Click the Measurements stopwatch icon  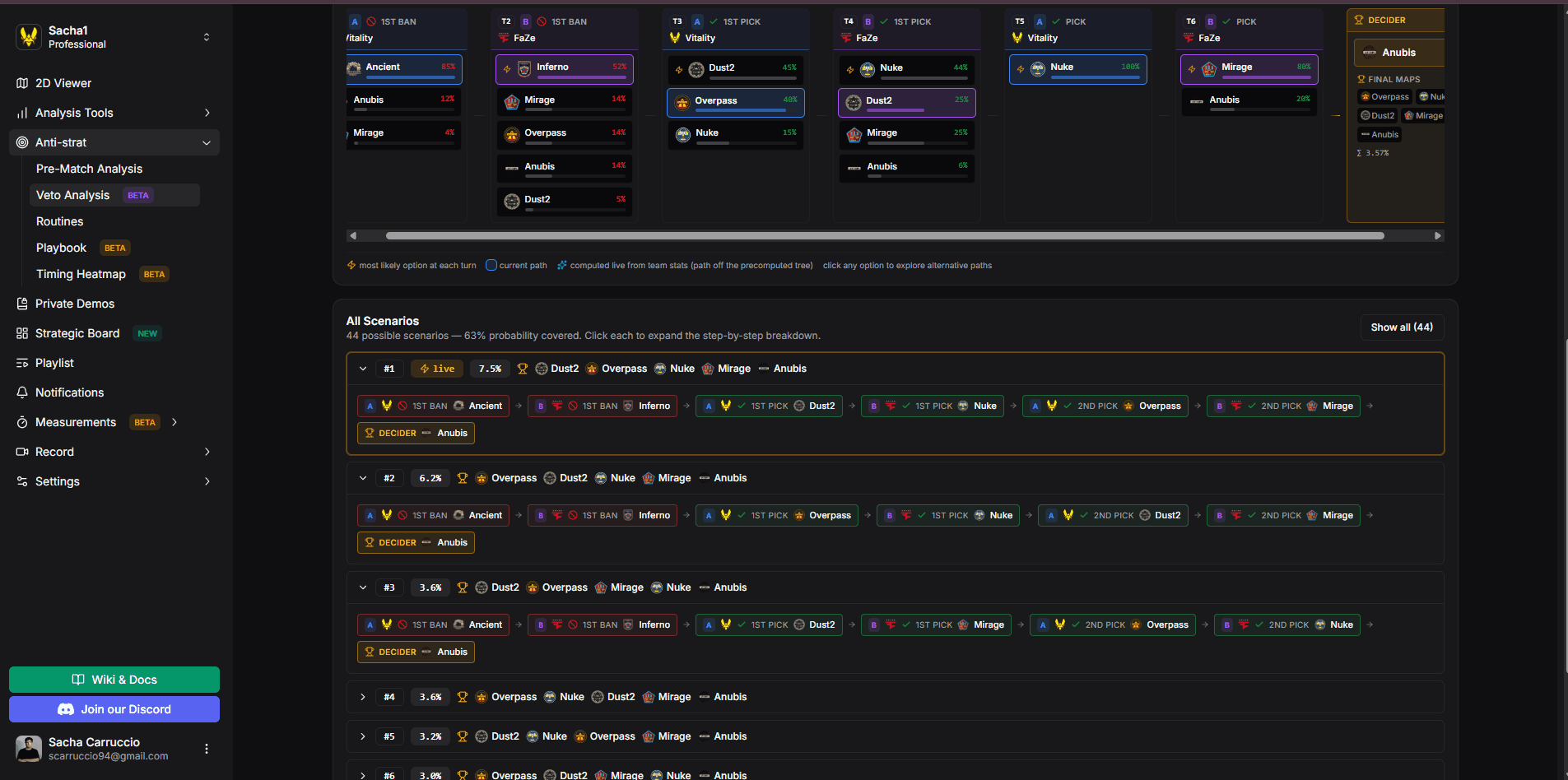point(22,422)
